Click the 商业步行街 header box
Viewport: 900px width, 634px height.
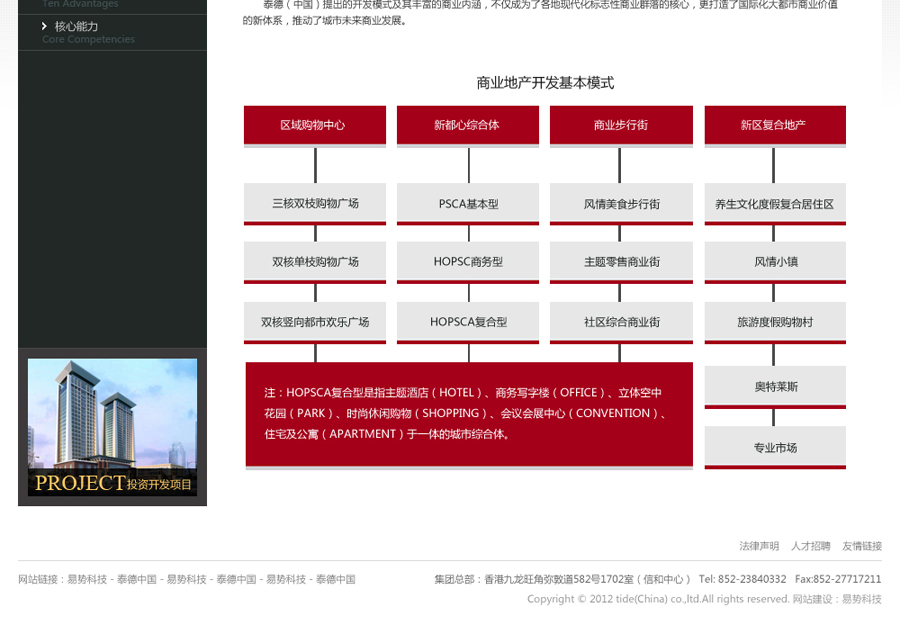coord(621,125)
